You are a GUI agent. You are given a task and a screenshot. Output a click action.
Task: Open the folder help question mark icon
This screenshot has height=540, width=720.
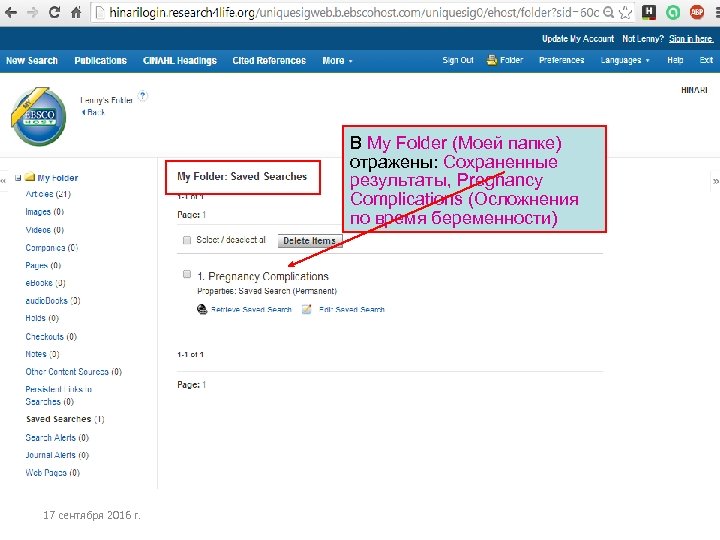tap(143, 96)
